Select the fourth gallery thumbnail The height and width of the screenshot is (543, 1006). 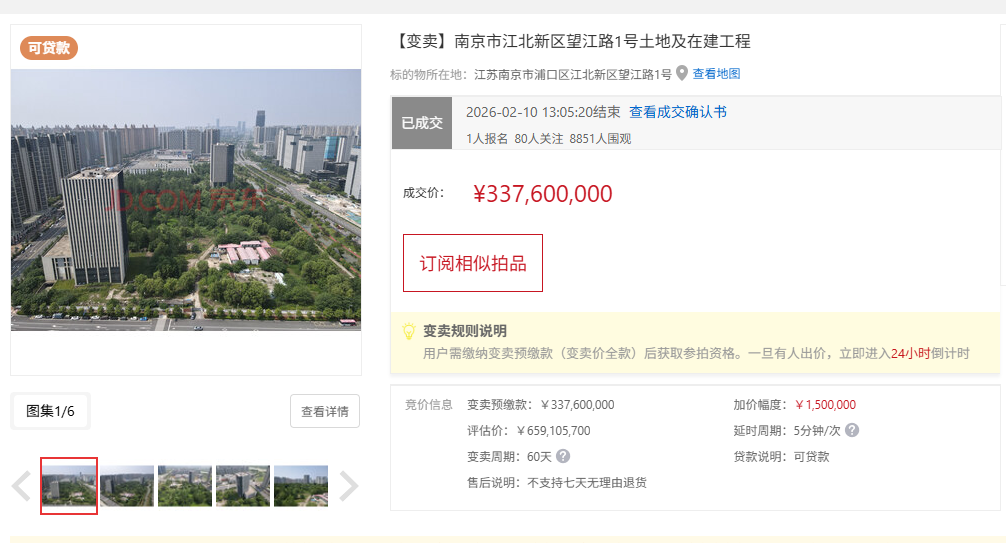(243, 486)
